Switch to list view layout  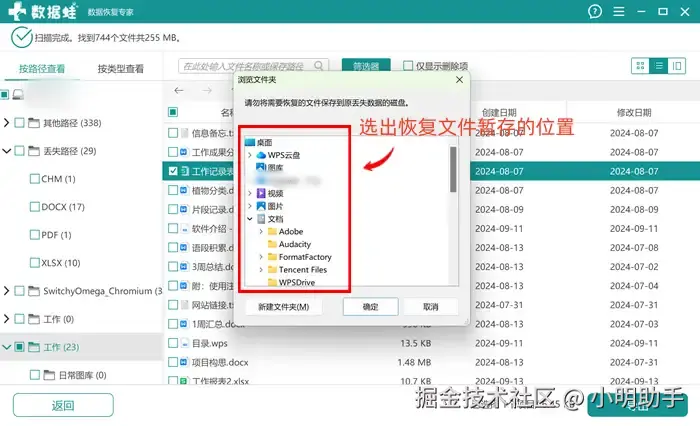[659, 66]
